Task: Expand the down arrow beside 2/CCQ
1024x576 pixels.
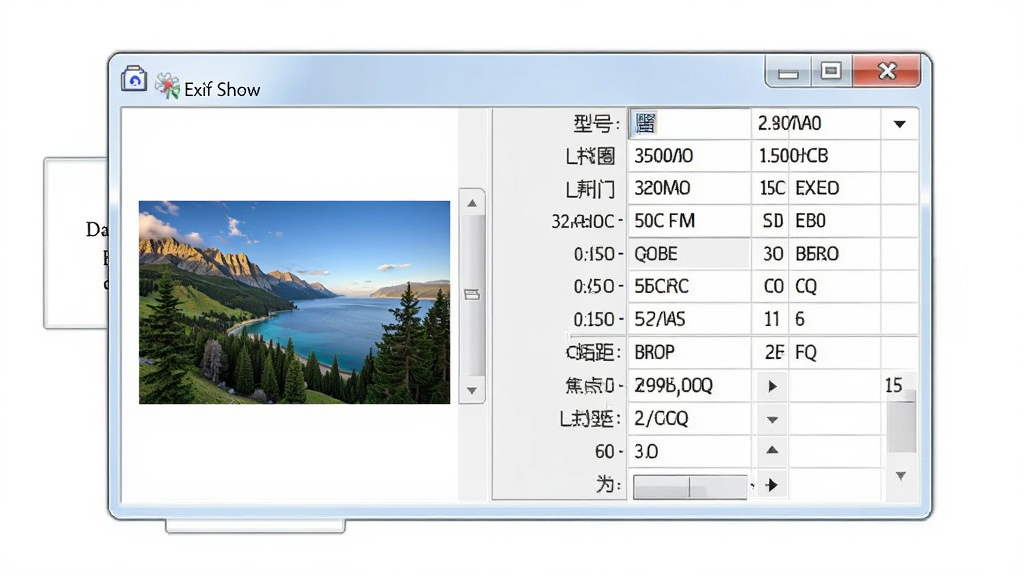Action: 772,419
